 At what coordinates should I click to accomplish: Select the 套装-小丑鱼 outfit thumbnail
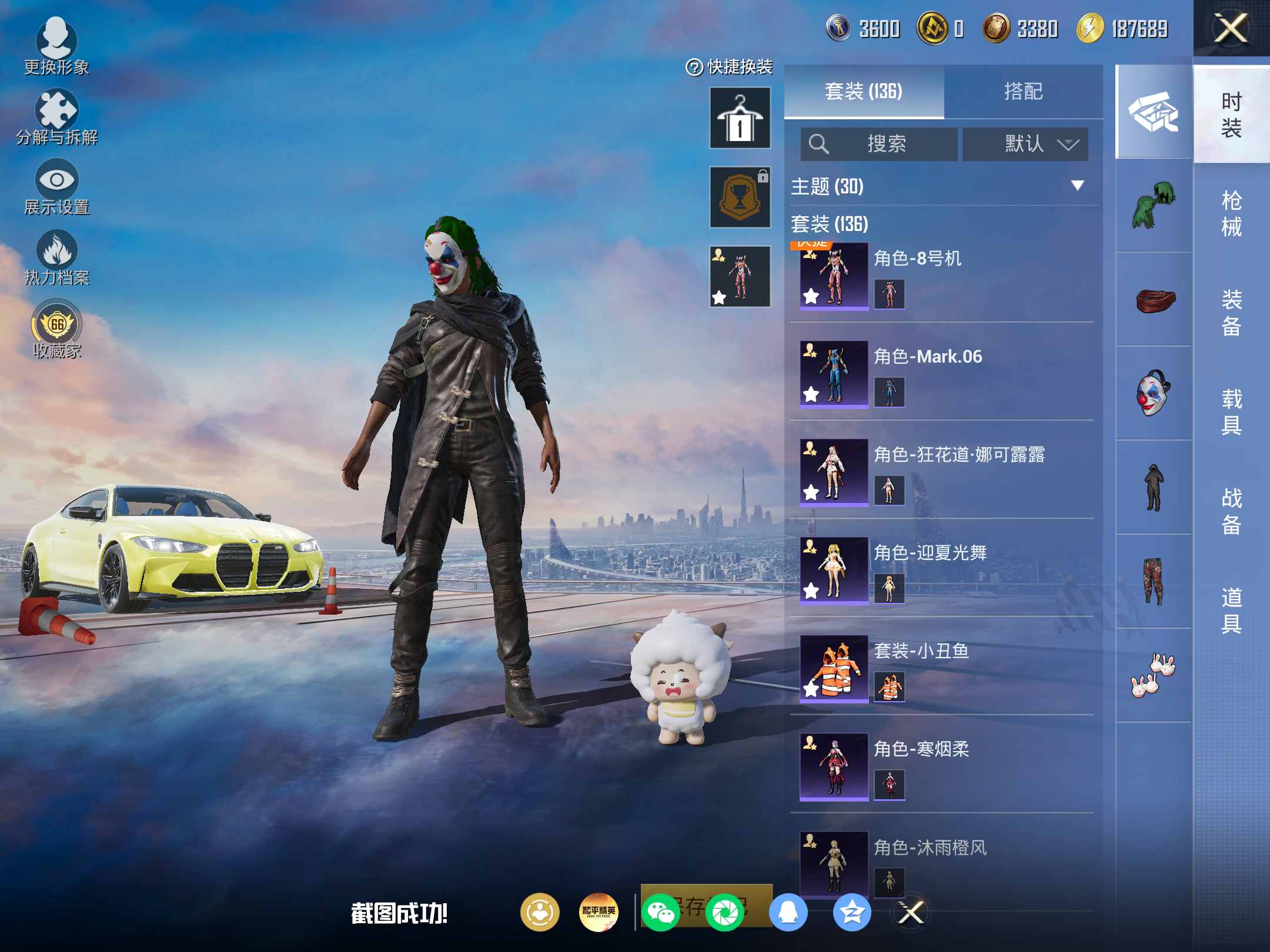pyautogui.click(x=834, y=668)
